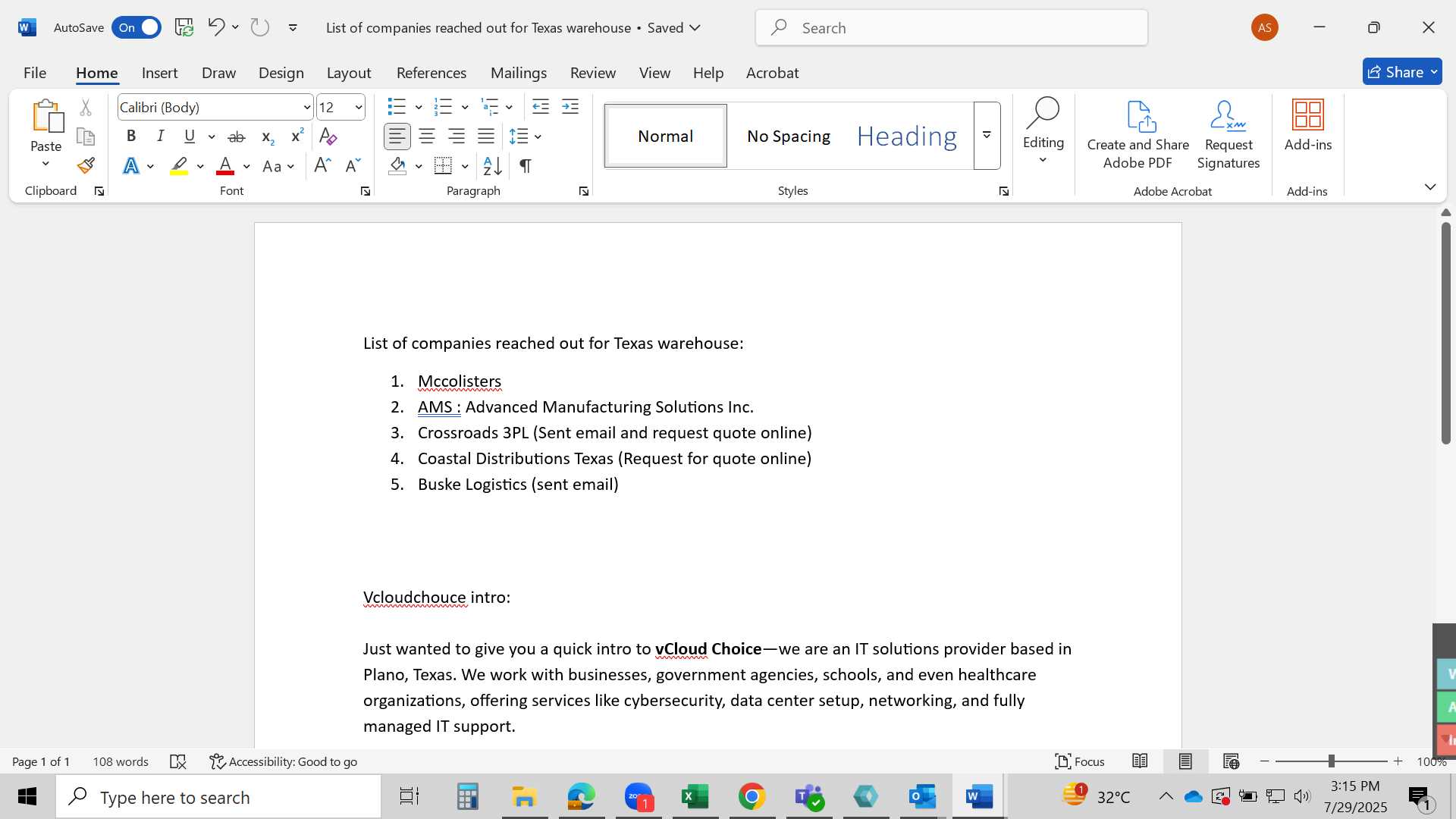Image resolution: width=1456 pixels, height=819 pixels.
Task: Shrink font size icon
Action: pyautogui.click(x=353, y=165)
